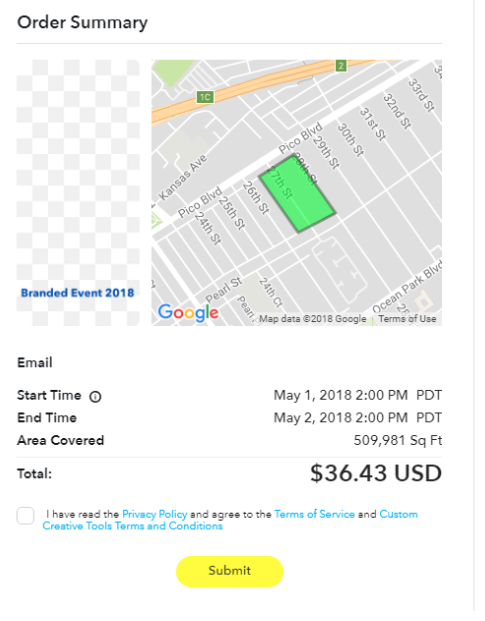Open the map Terms of Use link
Viewport: 485px width, 621px height.
coord(407,319)
